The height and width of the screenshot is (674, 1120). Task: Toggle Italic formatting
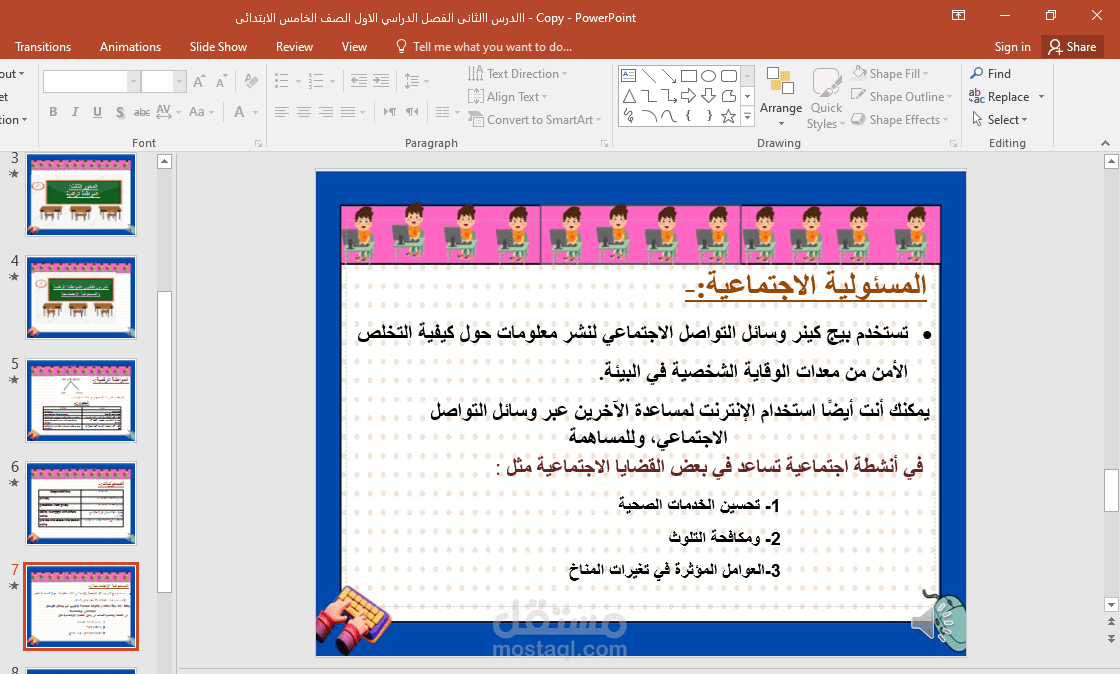click(75, 112)
